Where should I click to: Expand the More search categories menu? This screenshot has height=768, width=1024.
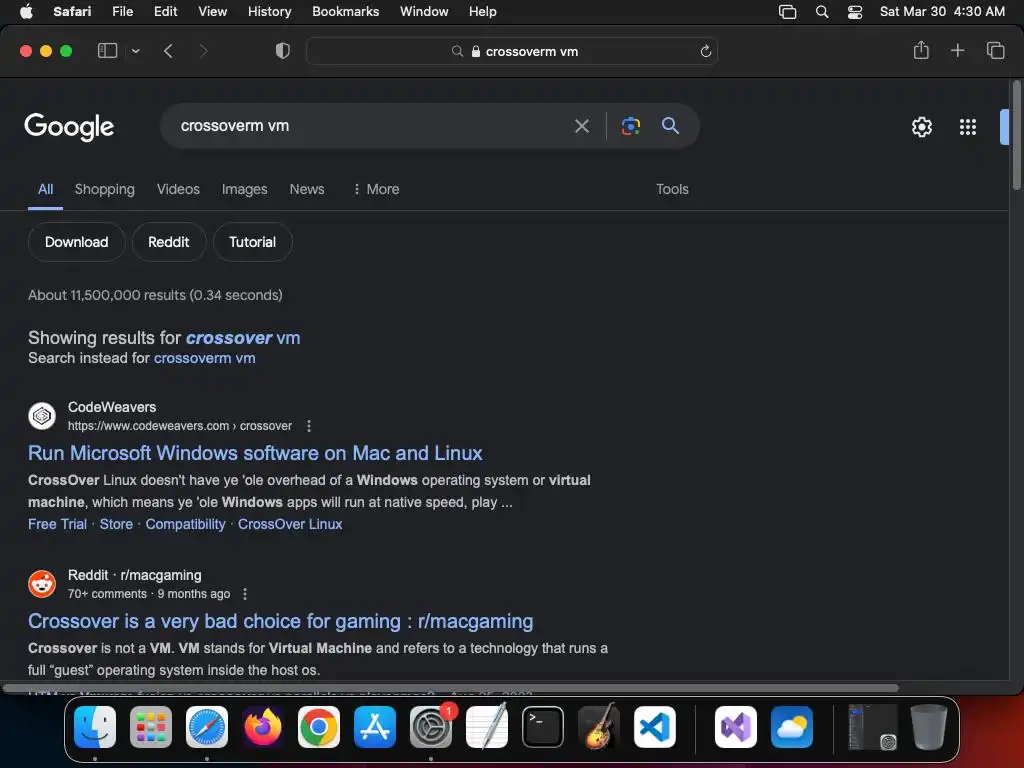point(376,189)
